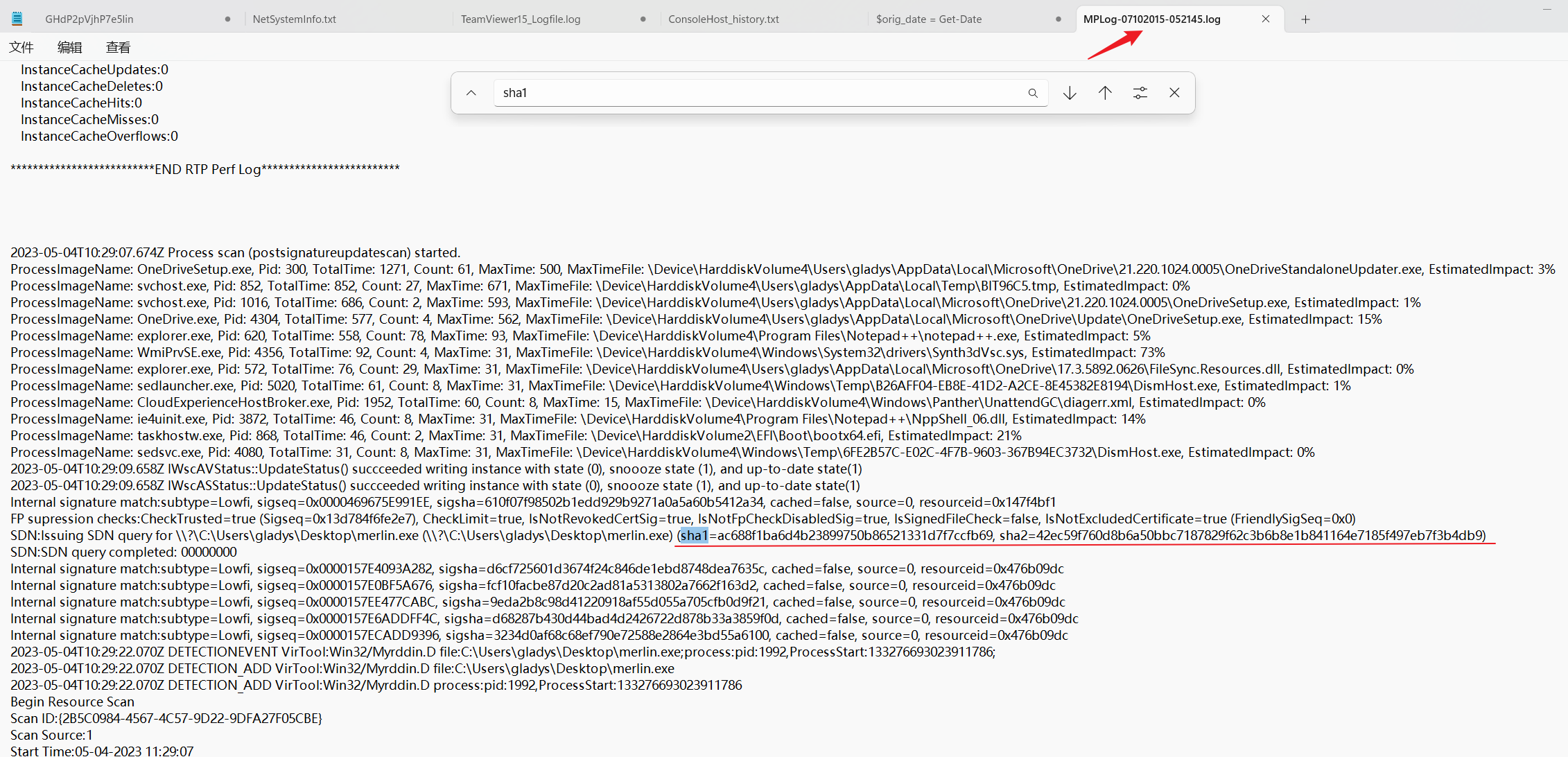Switch to the GHdP2pVjhP7e5lin tab
The height and width of the screenshot is (757, 1568).
(89, 19)
